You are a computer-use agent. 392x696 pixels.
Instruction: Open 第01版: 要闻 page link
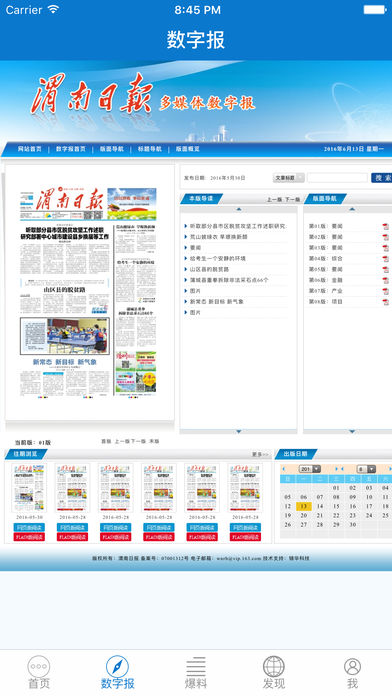coord(326,226)
